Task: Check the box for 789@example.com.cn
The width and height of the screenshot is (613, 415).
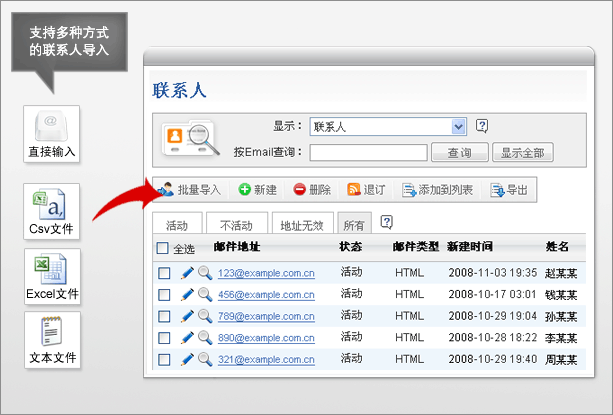Action: click(164, 316)
